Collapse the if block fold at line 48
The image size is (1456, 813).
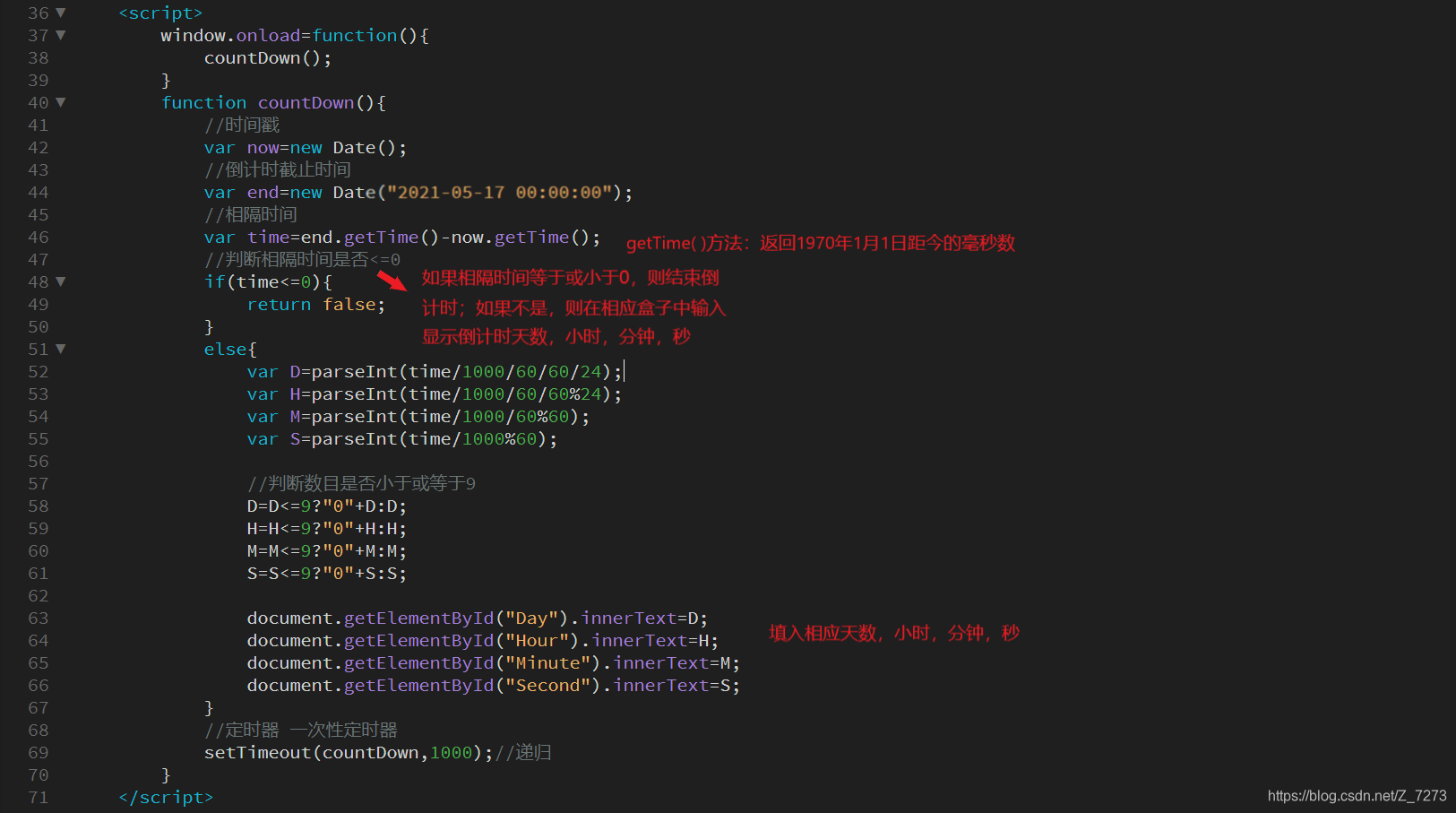click(61, 281)
